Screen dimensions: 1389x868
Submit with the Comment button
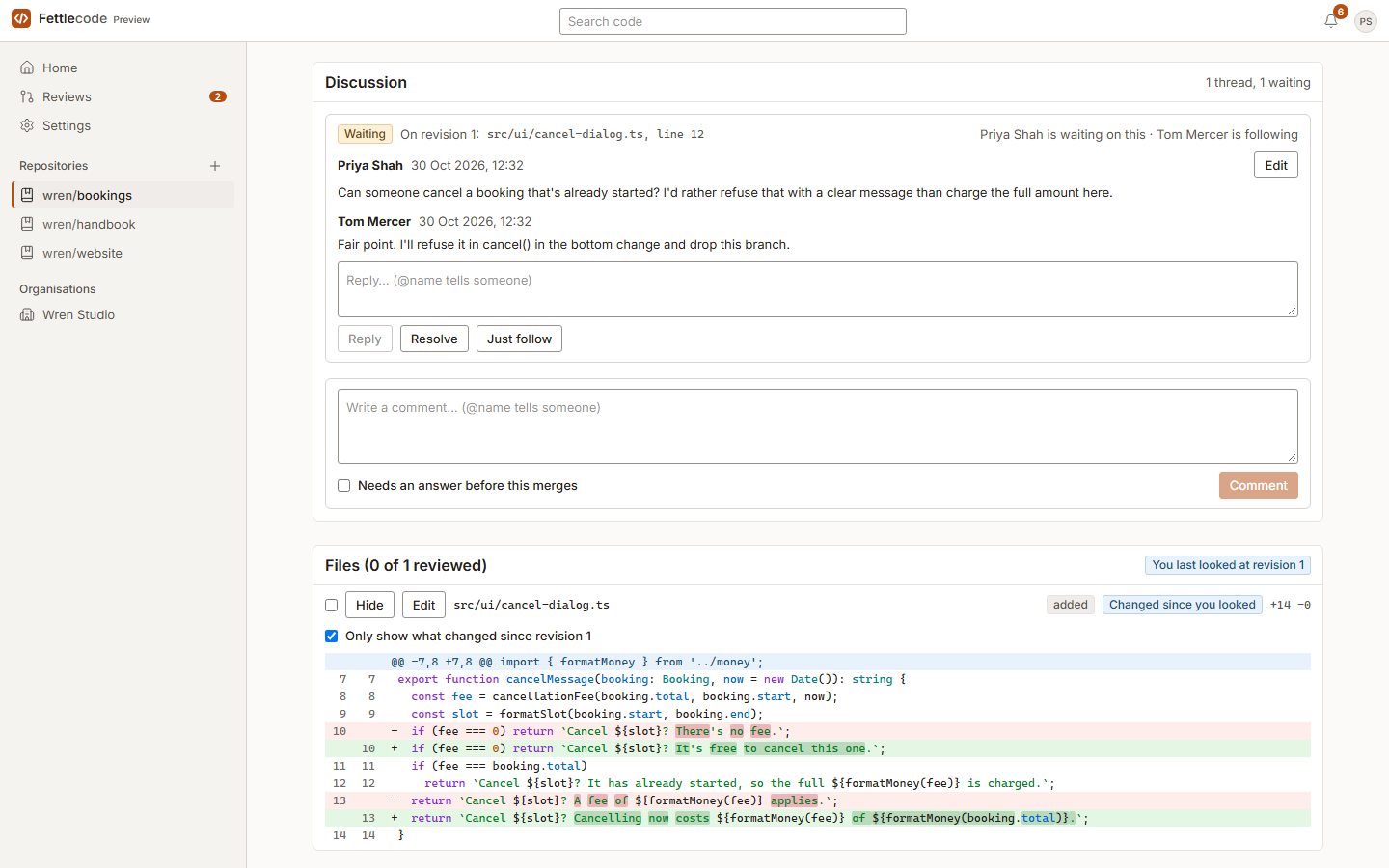tap(1258, 485)
